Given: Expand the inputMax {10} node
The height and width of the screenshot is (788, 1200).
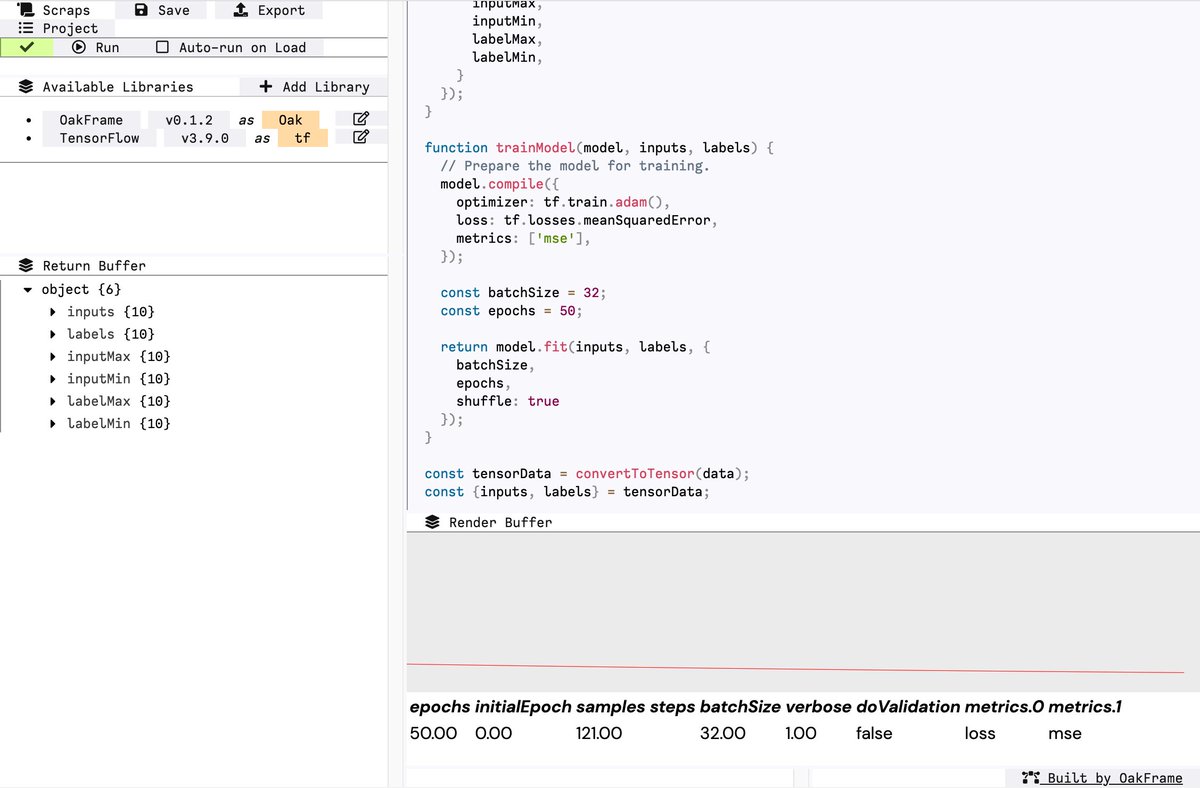Looking at the screenshot, I should 53,357.
